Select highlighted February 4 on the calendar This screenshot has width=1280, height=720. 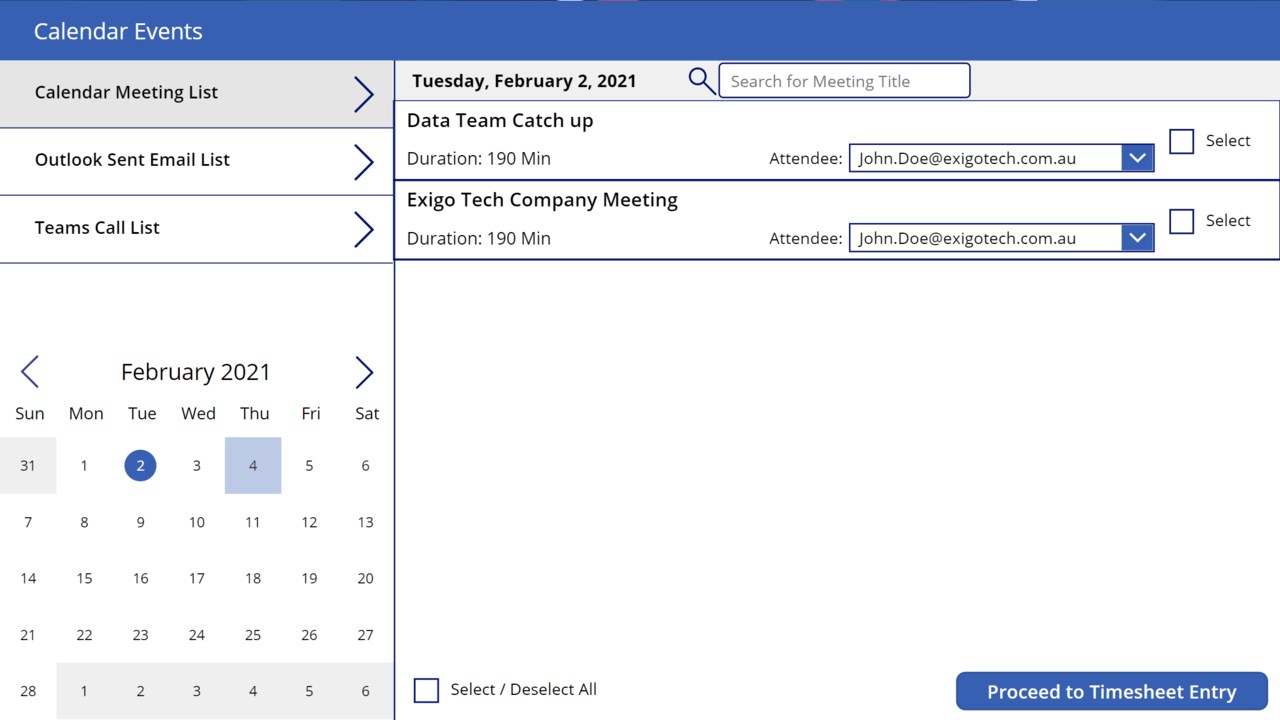(253, 465)
